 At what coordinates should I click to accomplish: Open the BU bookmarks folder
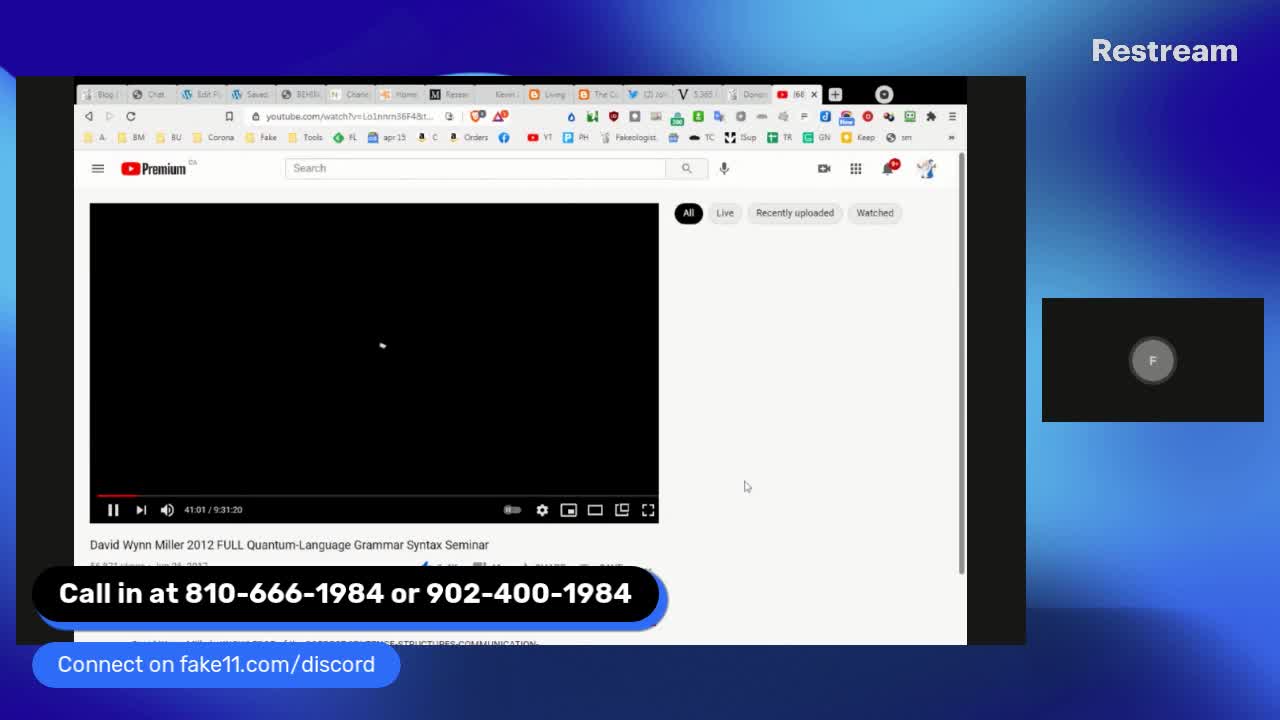point(169,138)
